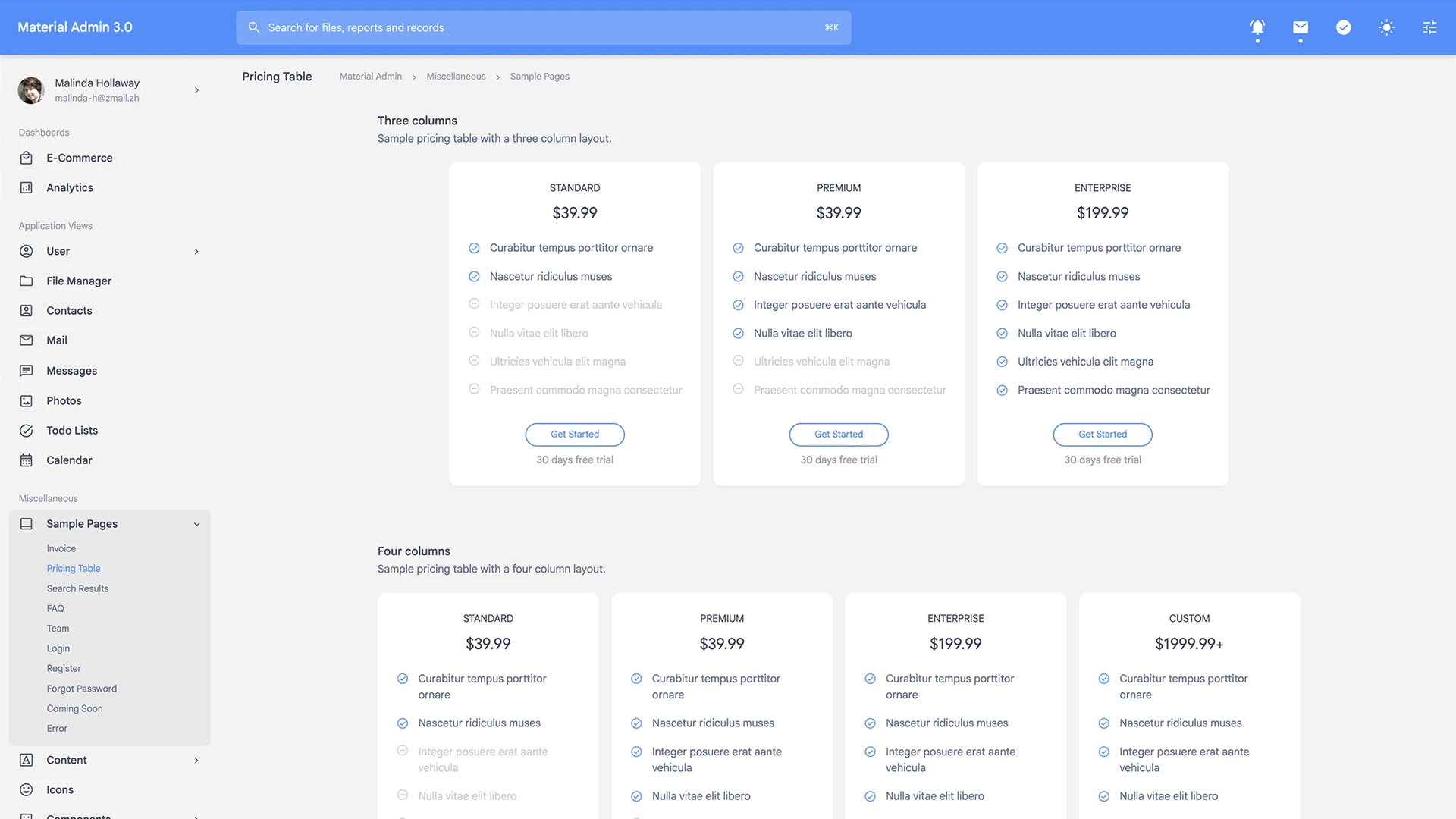Click Miscellaneous breadcrumb link

tap(456, 77)
